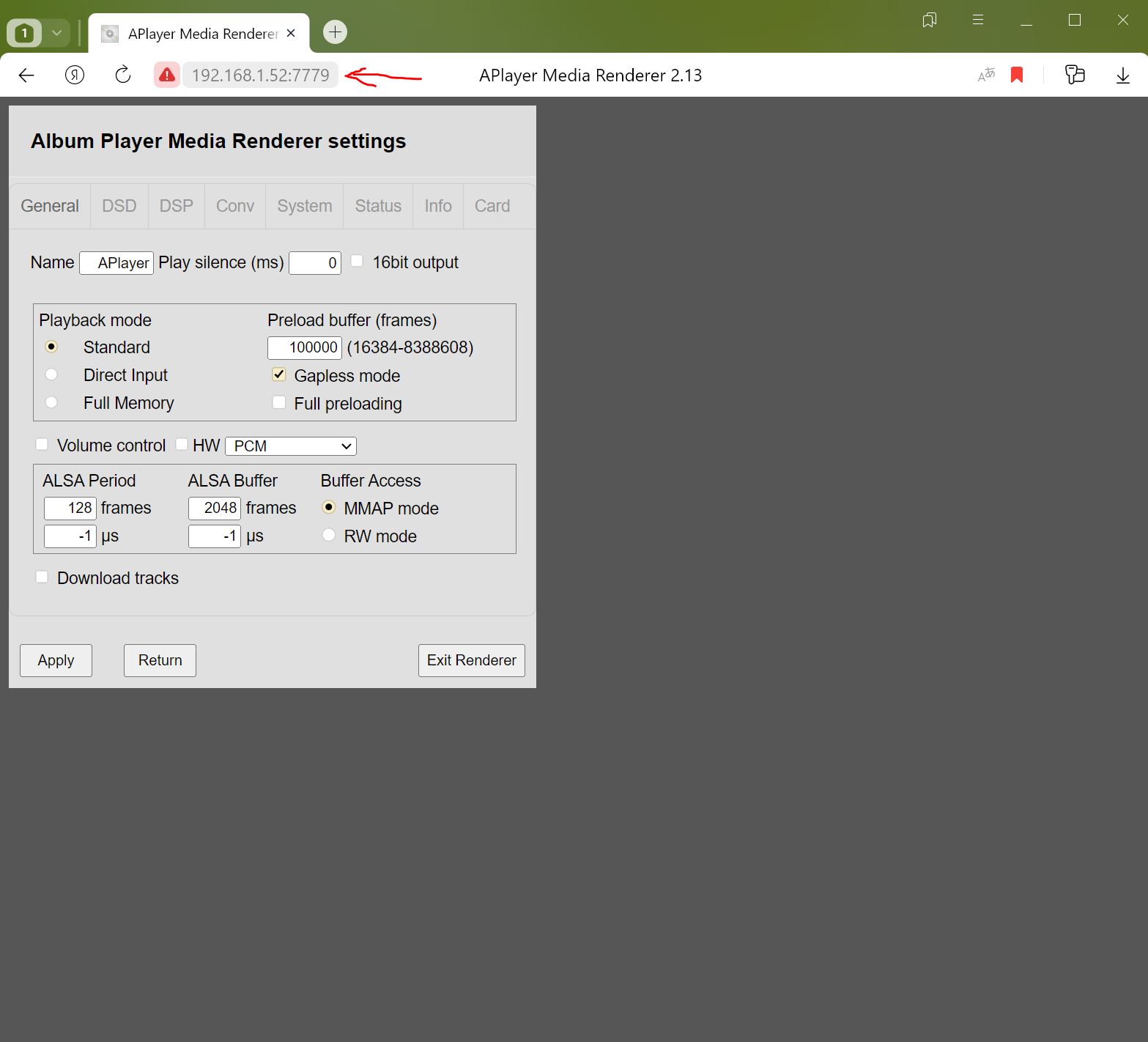The width and height of the screenshot is (1148, 1042).
Task: Open the browser hamburger menu
Action: [x=977, y=20]
